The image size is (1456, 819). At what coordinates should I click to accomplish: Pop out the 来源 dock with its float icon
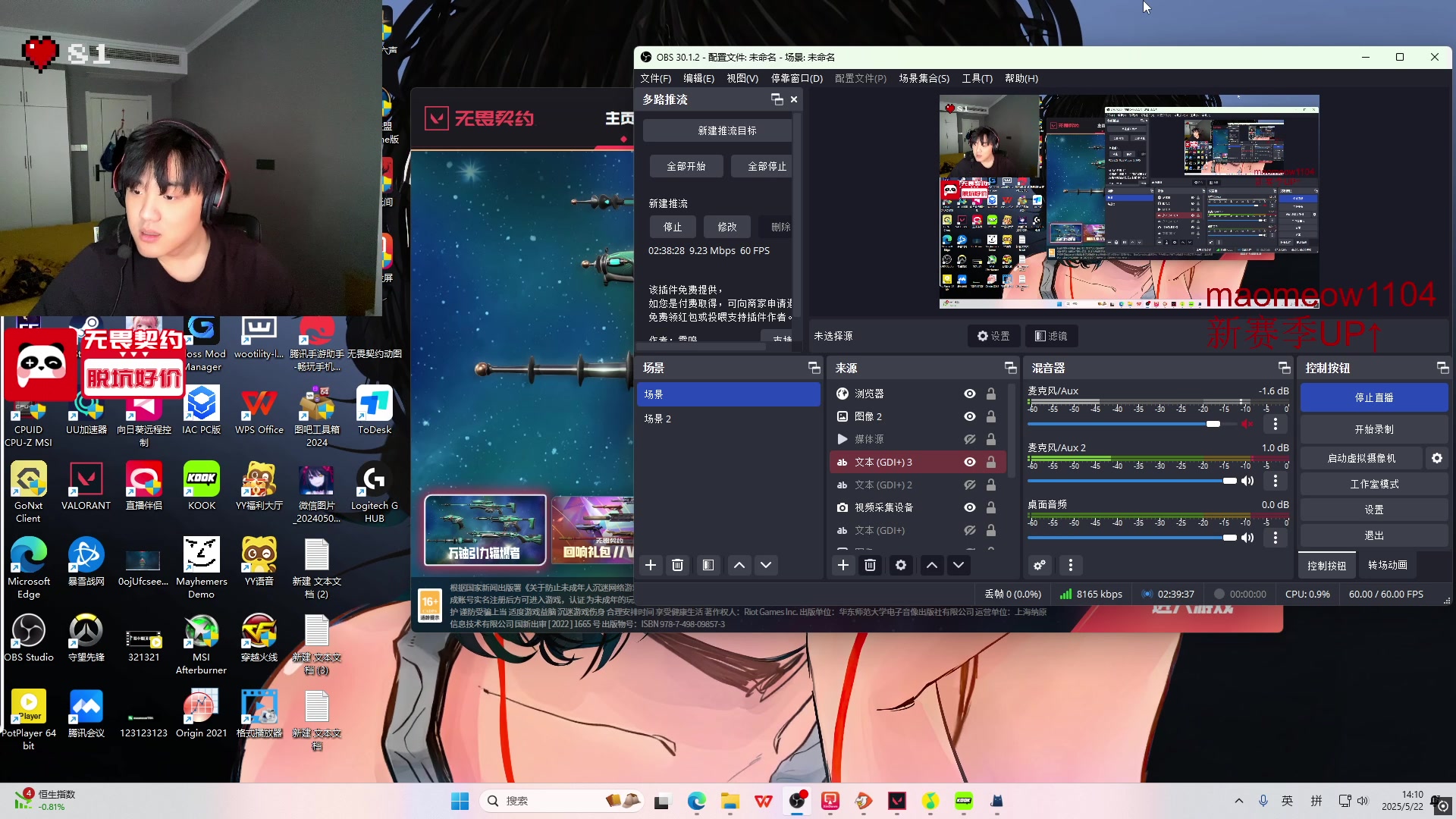click(1011, 368)
